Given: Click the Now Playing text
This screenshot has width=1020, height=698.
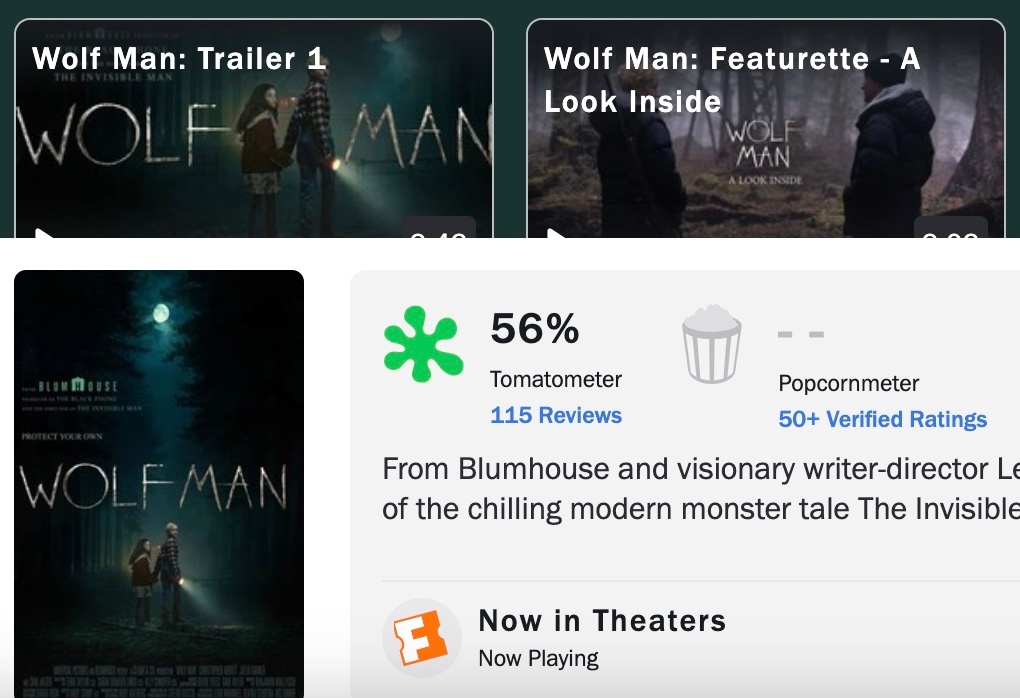Looking at the screenshot, I should pos(539,658).
